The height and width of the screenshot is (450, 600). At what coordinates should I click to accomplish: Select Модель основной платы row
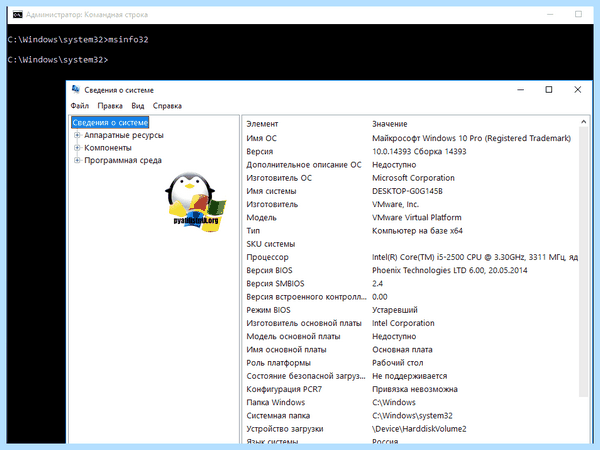pos(411,336)
